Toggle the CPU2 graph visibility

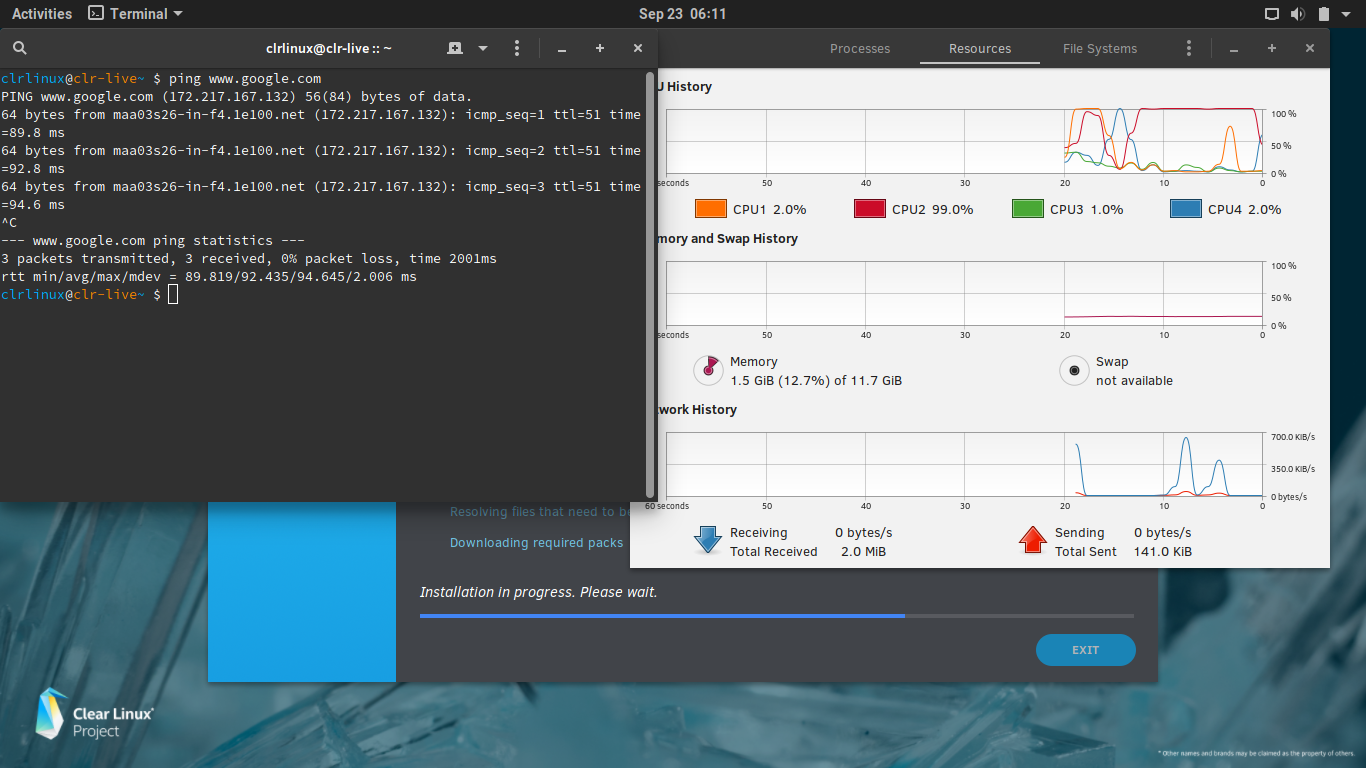pos(871,209)
